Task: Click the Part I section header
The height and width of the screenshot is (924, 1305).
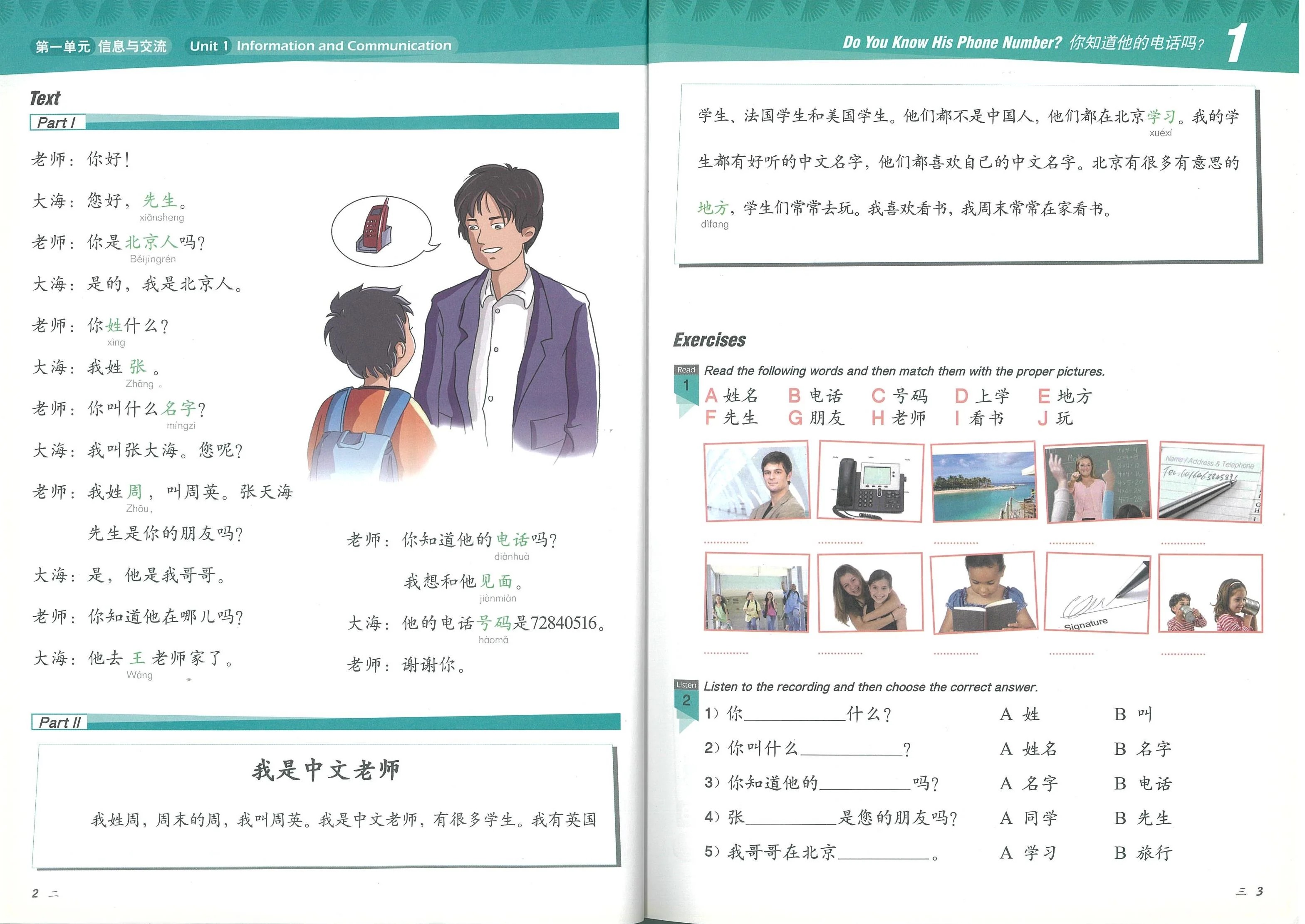Action: pyautogui.click(x=57, y=122)
